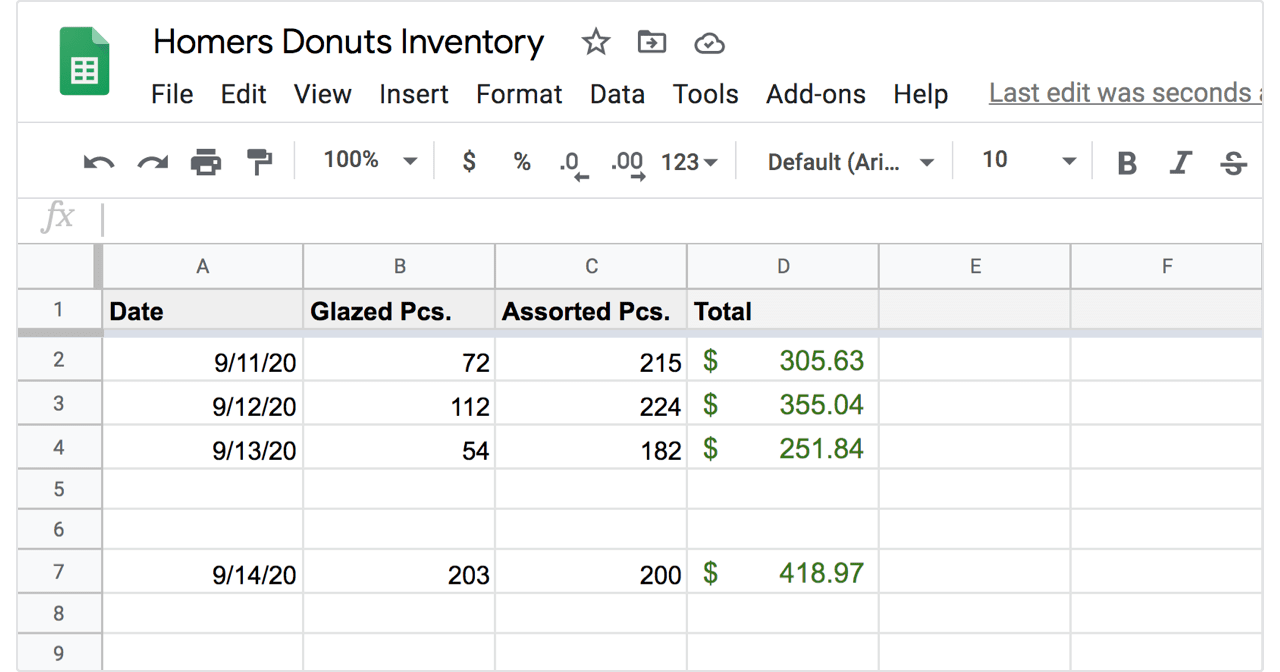Open the Add-ons menu

816,94
